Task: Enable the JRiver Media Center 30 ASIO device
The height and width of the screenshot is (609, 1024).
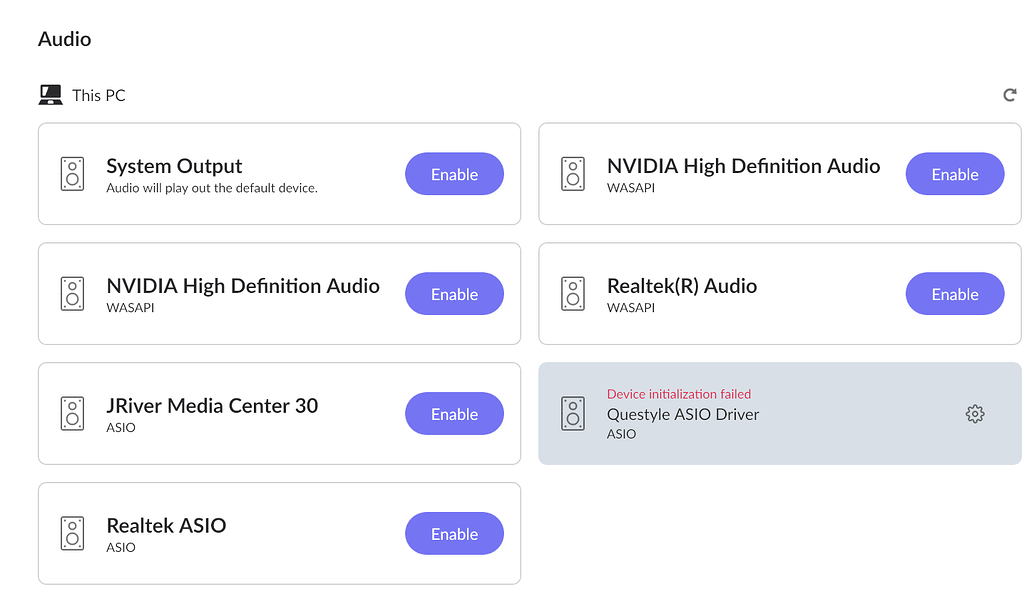Action: pyautogui.click(x=454, y=413)
